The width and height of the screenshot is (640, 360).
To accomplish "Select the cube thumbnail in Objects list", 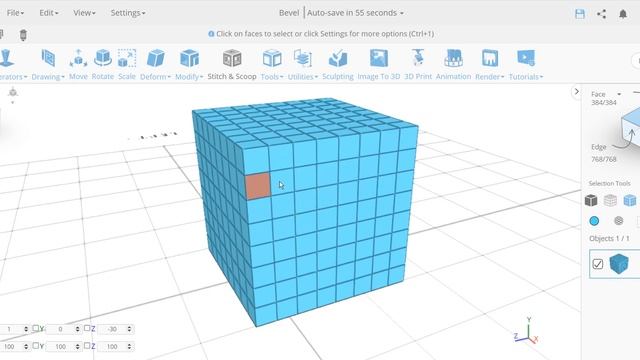I will pyautogui.click(x=619, y=264).
